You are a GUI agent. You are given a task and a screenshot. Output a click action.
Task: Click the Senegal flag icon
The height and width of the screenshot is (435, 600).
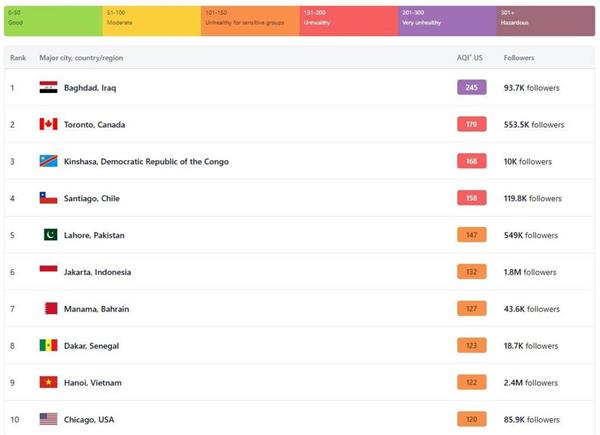48,345
